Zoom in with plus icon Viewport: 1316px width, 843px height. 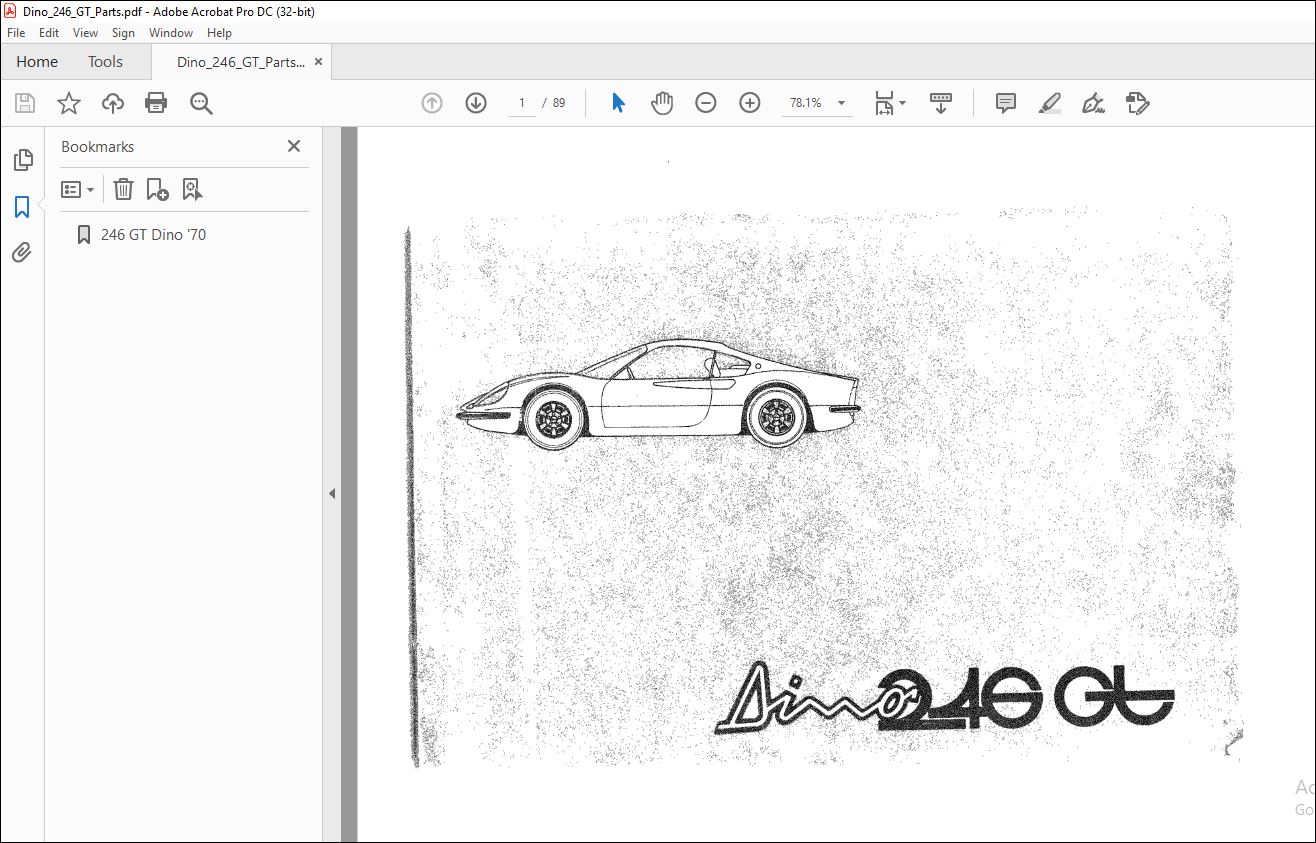(x=750, y=103)
